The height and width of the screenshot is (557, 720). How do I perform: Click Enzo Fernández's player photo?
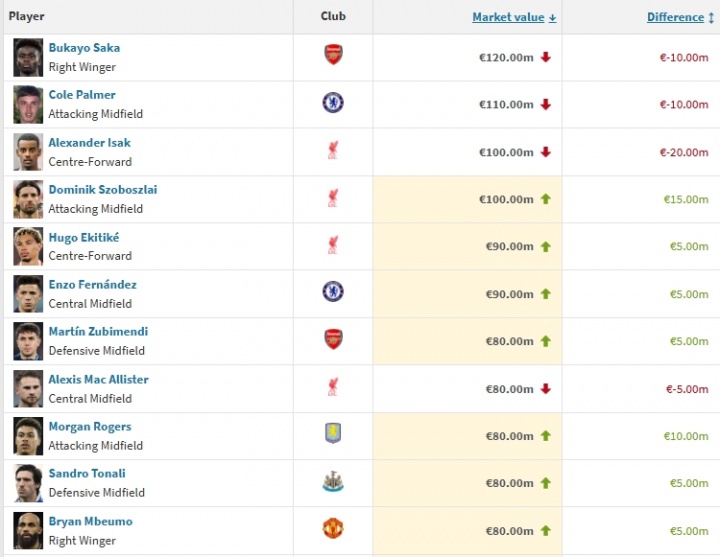28,293
